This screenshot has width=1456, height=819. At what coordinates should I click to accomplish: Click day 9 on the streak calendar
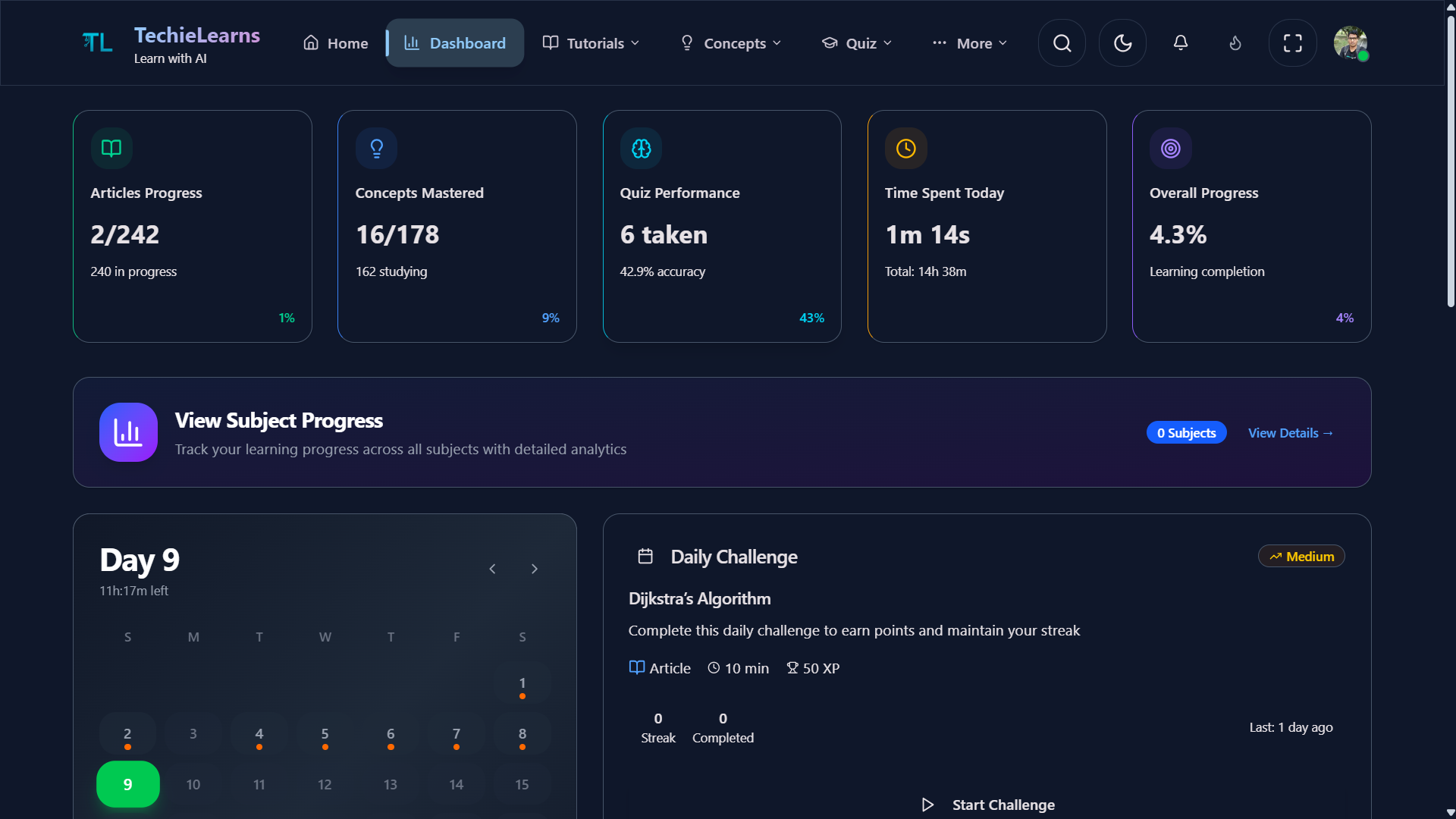(127, 784)
